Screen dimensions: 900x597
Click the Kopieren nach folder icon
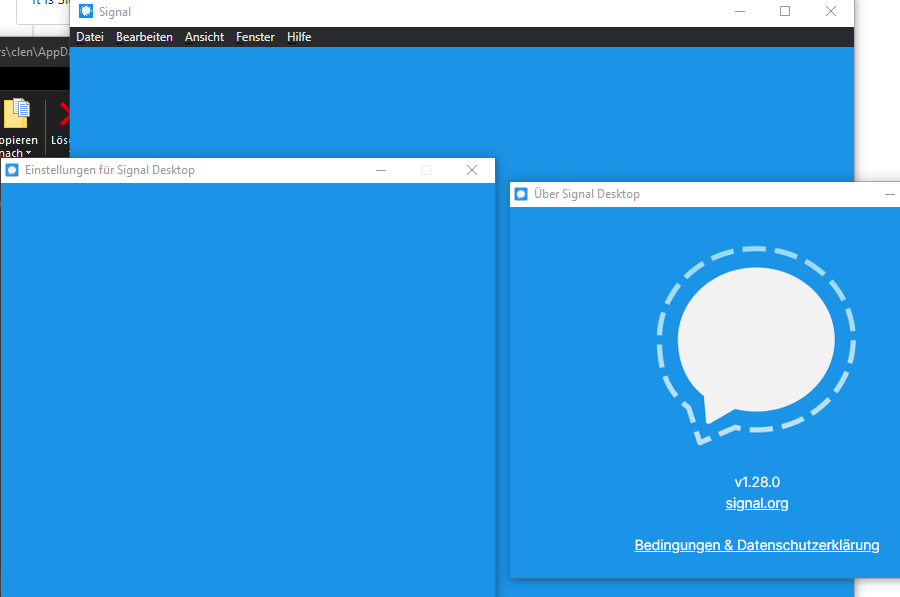(x=15, y=115)
